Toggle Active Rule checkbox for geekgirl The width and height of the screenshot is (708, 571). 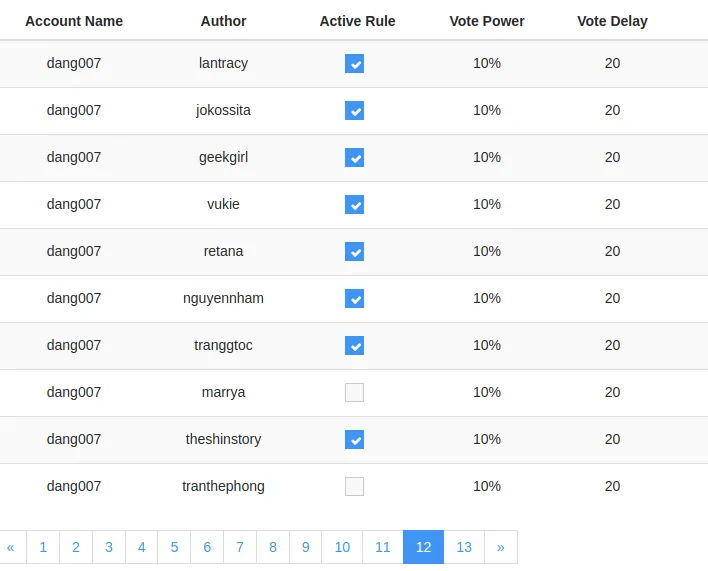(x=354, y=158)
